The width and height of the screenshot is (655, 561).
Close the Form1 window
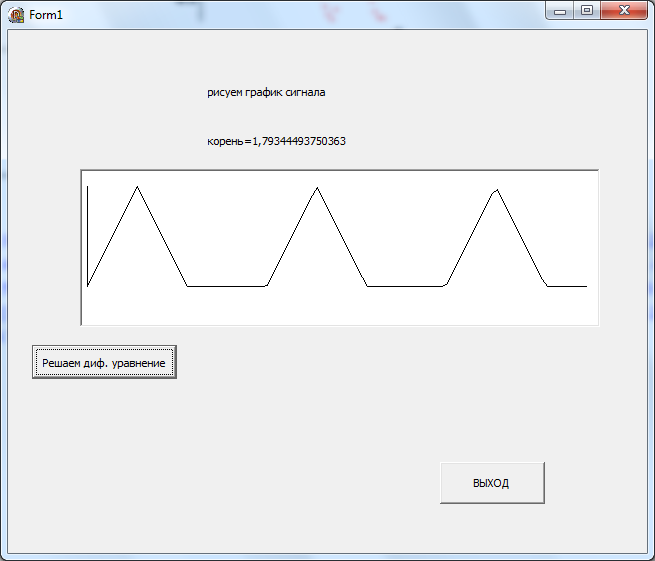pos(624,11)
